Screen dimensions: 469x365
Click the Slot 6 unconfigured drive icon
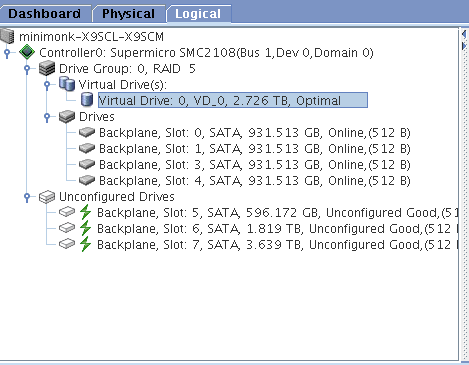(67, 228)
